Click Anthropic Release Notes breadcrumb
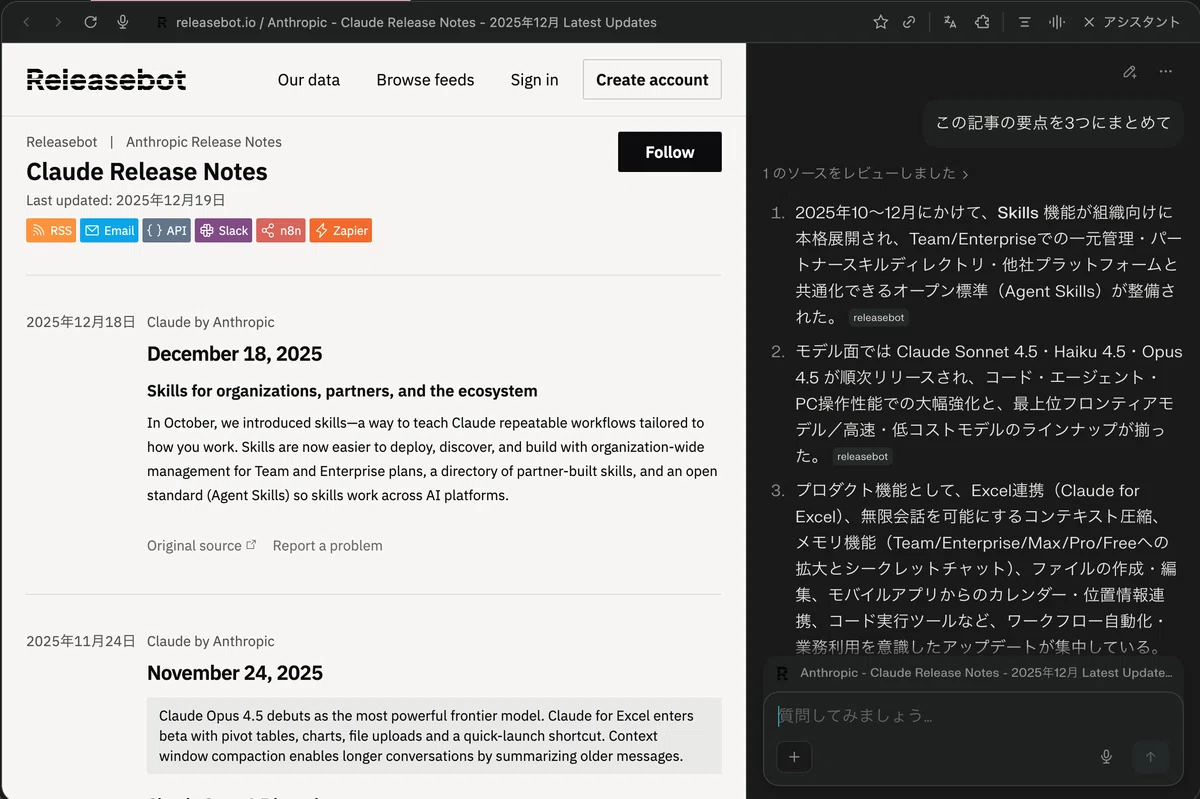 coord(204,142)
